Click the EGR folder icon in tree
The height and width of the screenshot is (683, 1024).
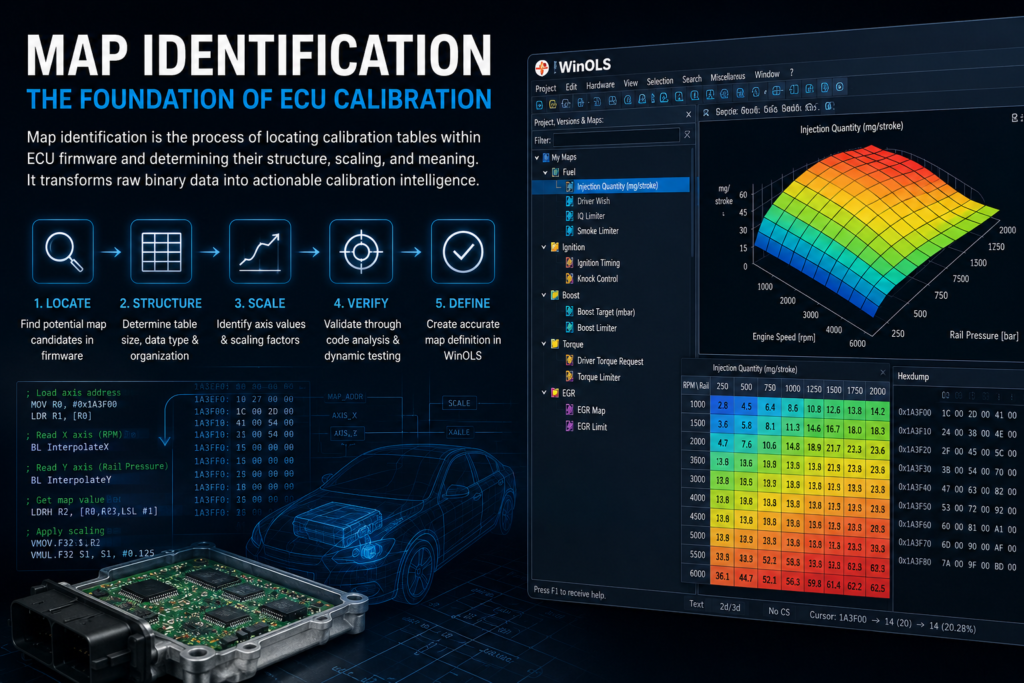[554, 392]
